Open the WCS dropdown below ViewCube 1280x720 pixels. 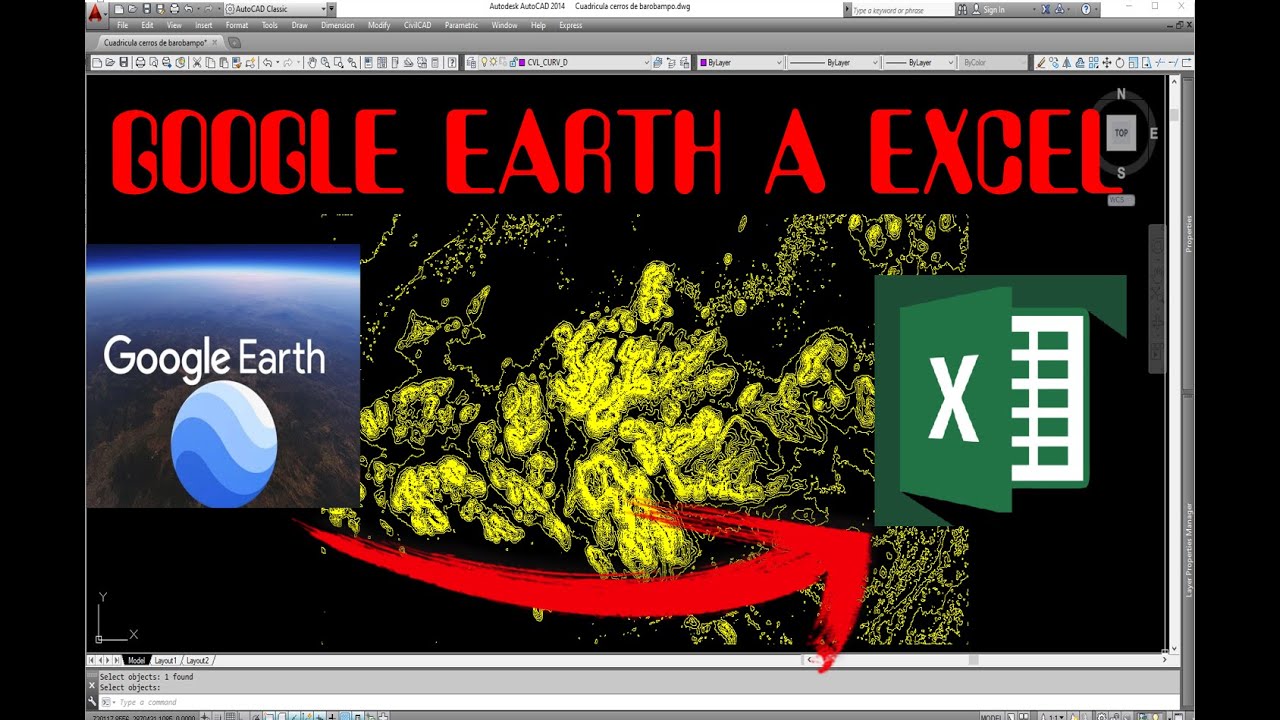(x=1121, y=200)
